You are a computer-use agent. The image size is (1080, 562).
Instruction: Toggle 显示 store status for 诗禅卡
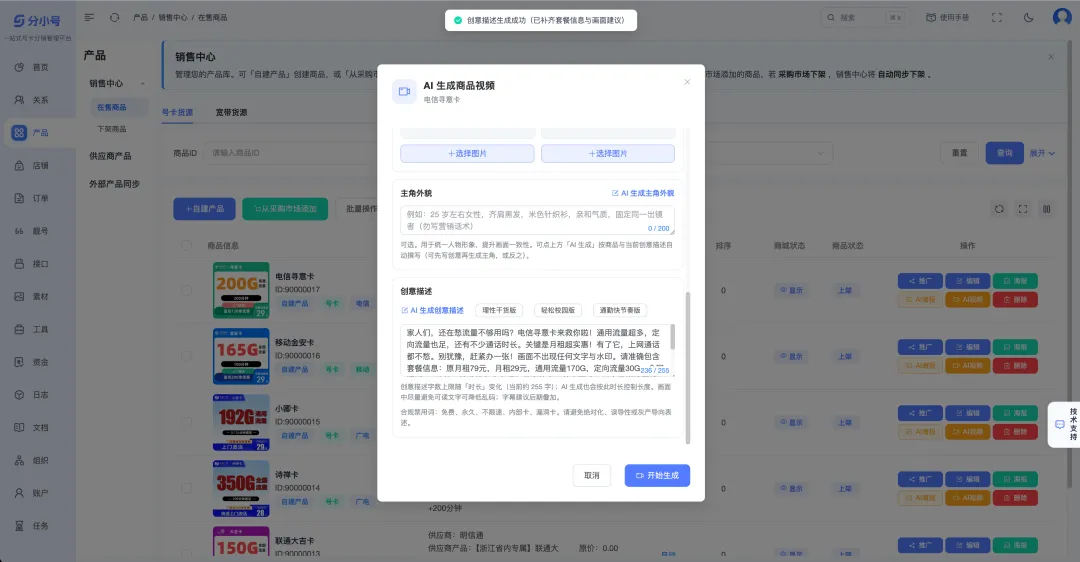791,488
